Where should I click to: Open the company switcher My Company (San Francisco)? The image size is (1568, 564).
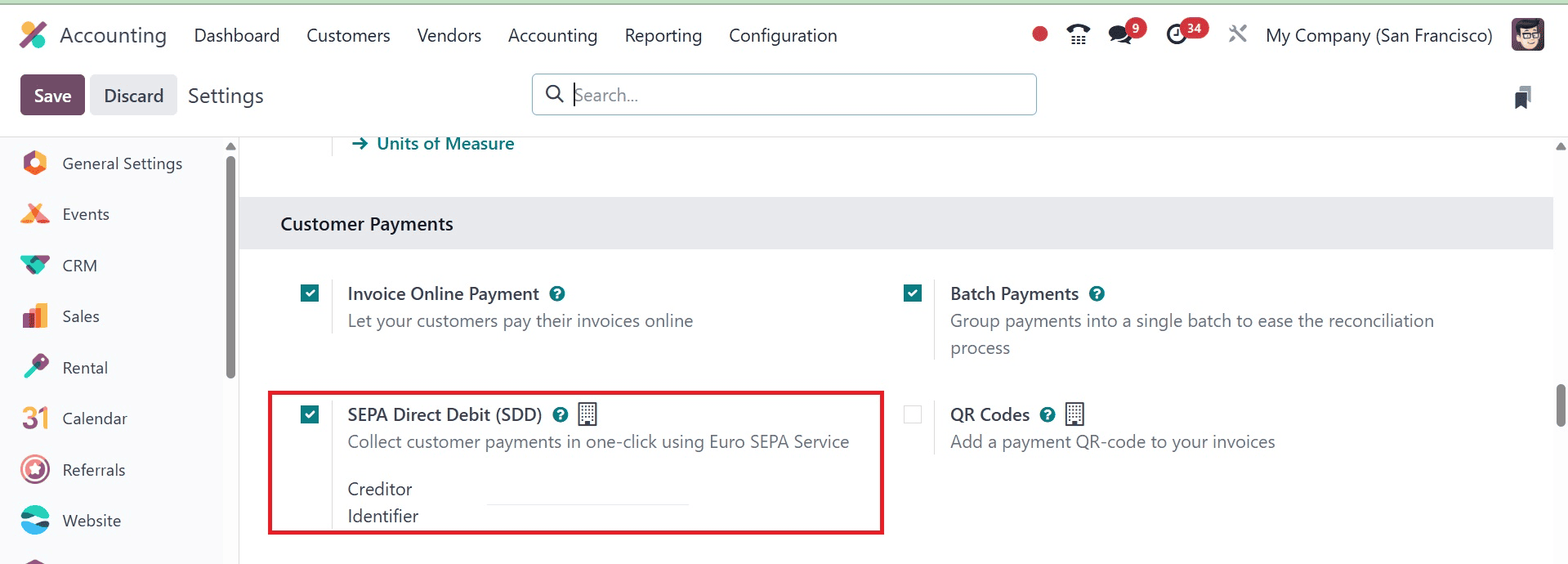coord(1379,35)
